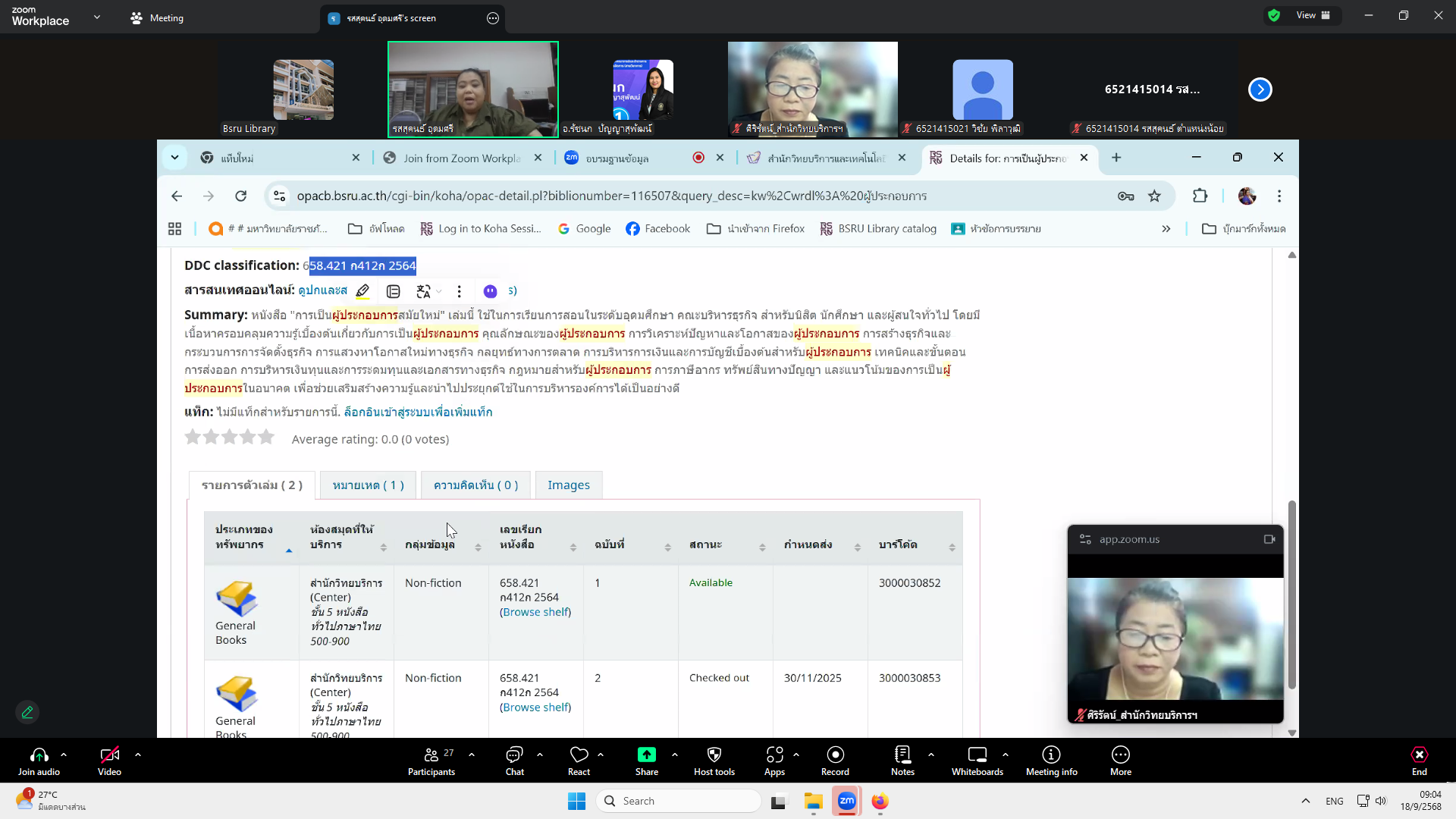Viewport: 1456px width, 819px height.
Task: Switch to the หมายเหตุ ( 1 ) tab
Action: coord(368,485)
